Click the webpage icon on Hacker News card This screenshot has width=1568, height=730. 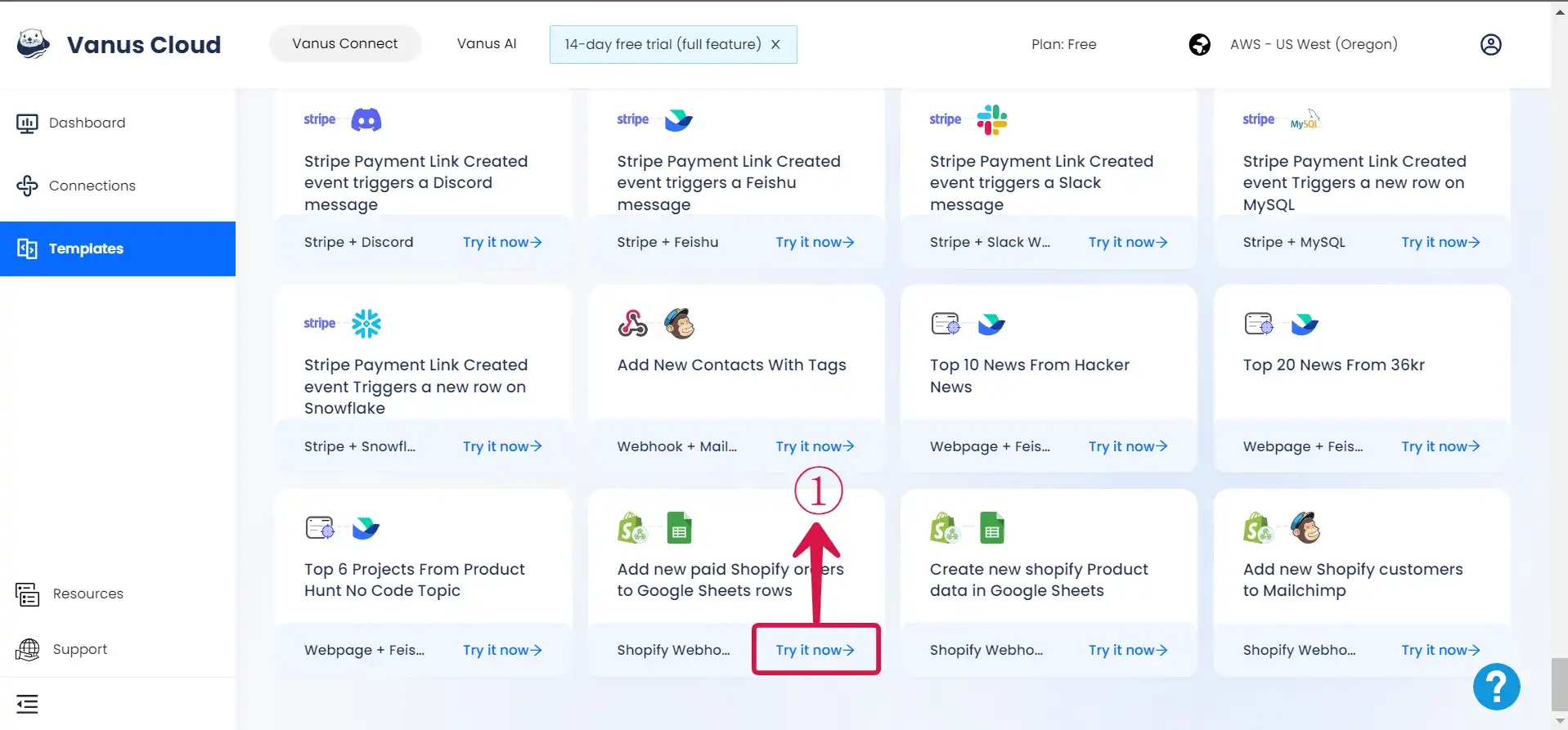tap(946, 324)
